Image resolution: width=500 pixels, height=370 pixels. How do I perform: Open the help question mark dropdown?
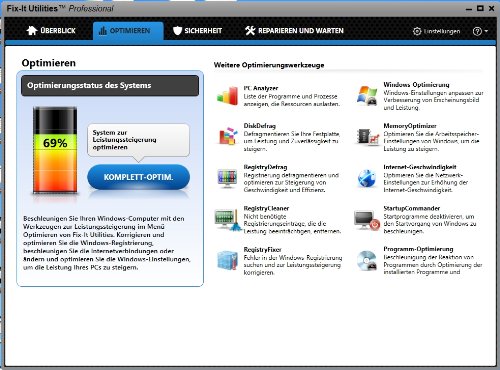pyautogui.click(x=480, y=31)
